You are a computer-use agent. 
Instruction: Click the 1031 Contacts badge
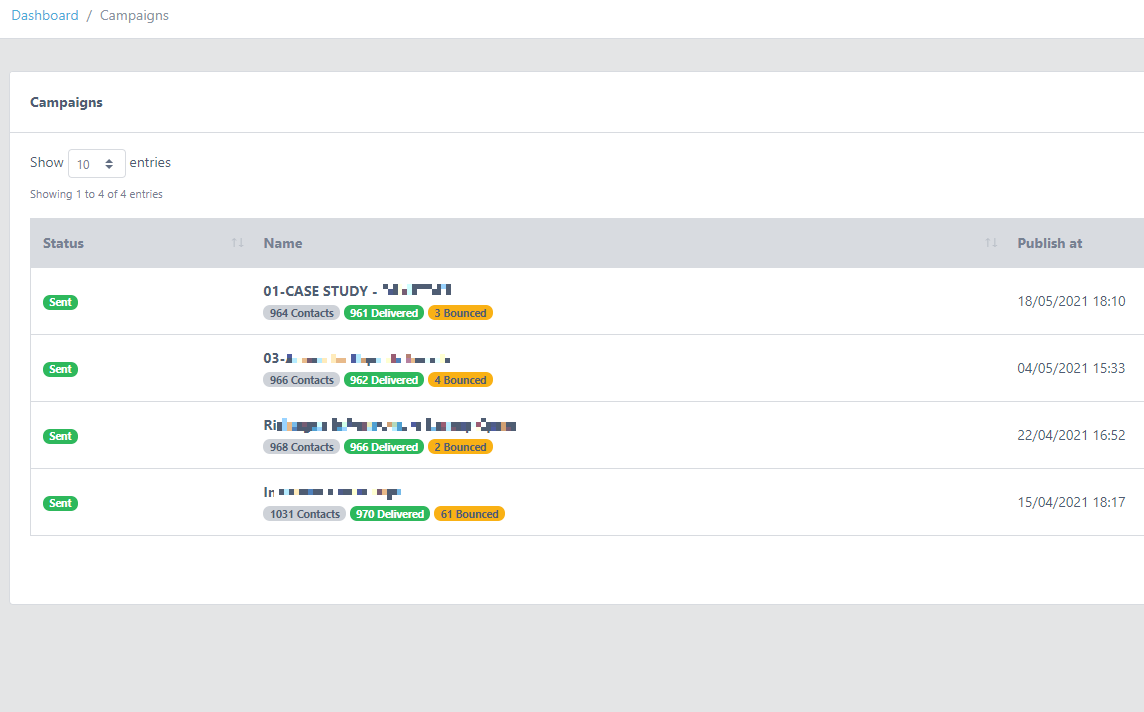304,513
